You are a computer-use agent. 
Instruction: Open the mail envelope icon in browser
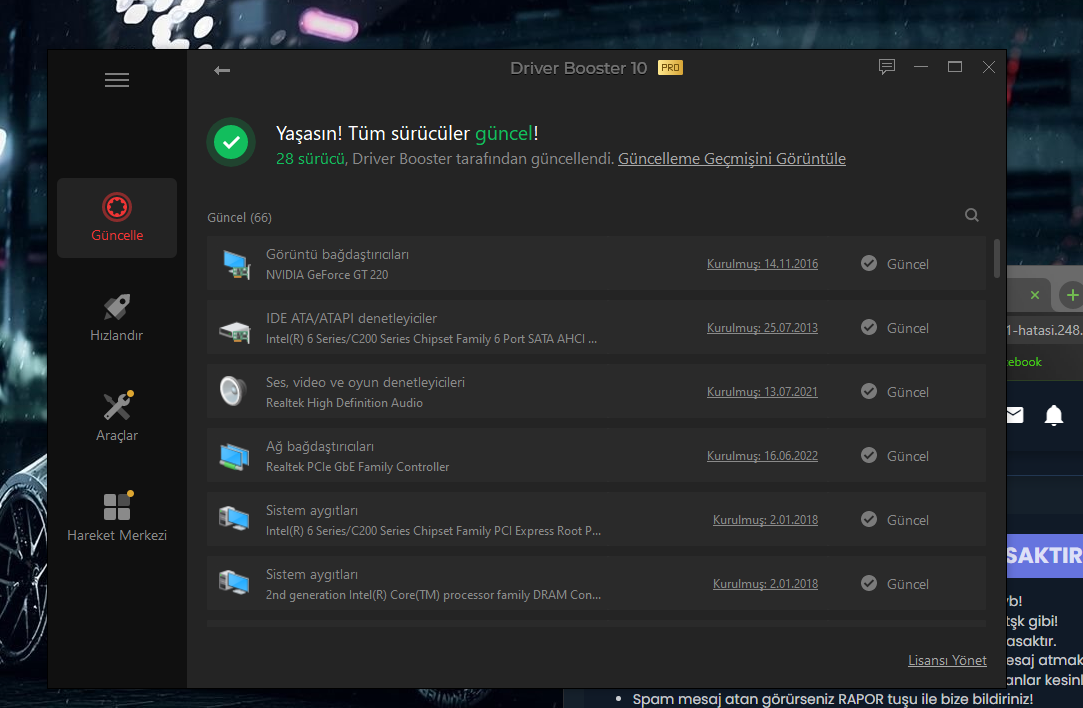[x=1015, y=415]
